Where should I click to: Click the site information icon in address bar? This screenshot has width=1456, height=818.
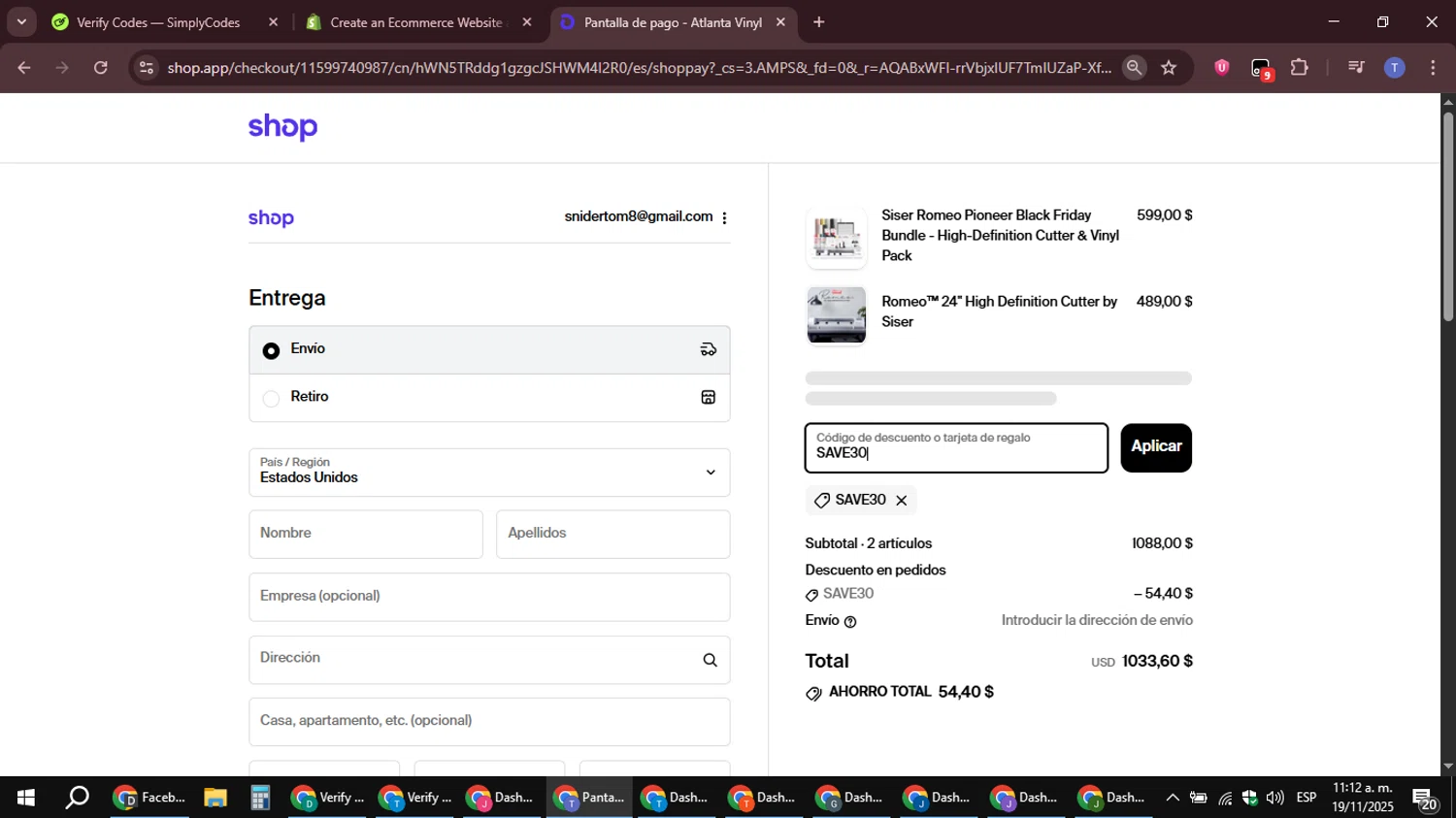[147, 68]
